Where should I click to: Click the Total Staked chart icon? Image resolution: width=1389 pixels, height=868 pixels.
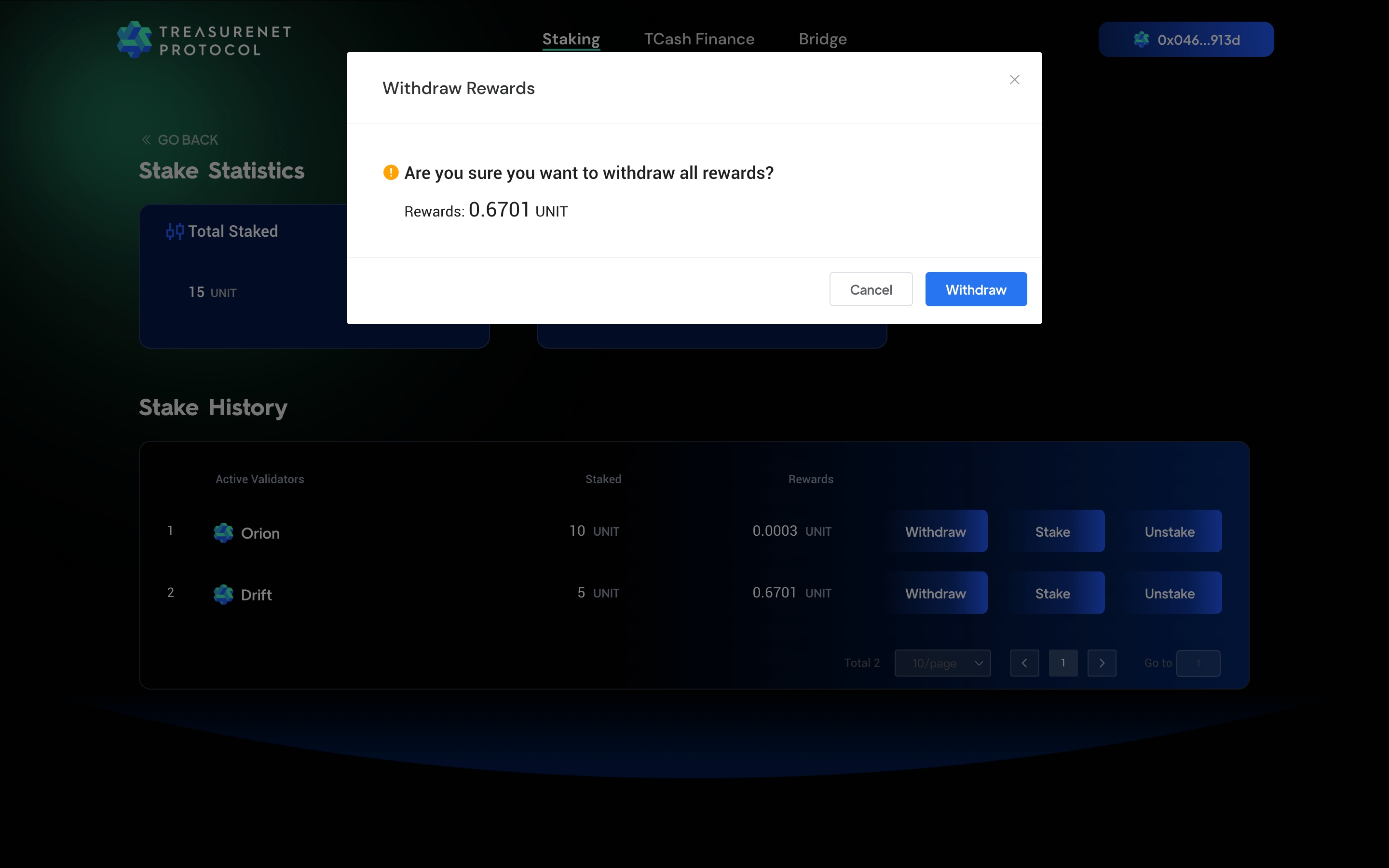click(175, 231)
